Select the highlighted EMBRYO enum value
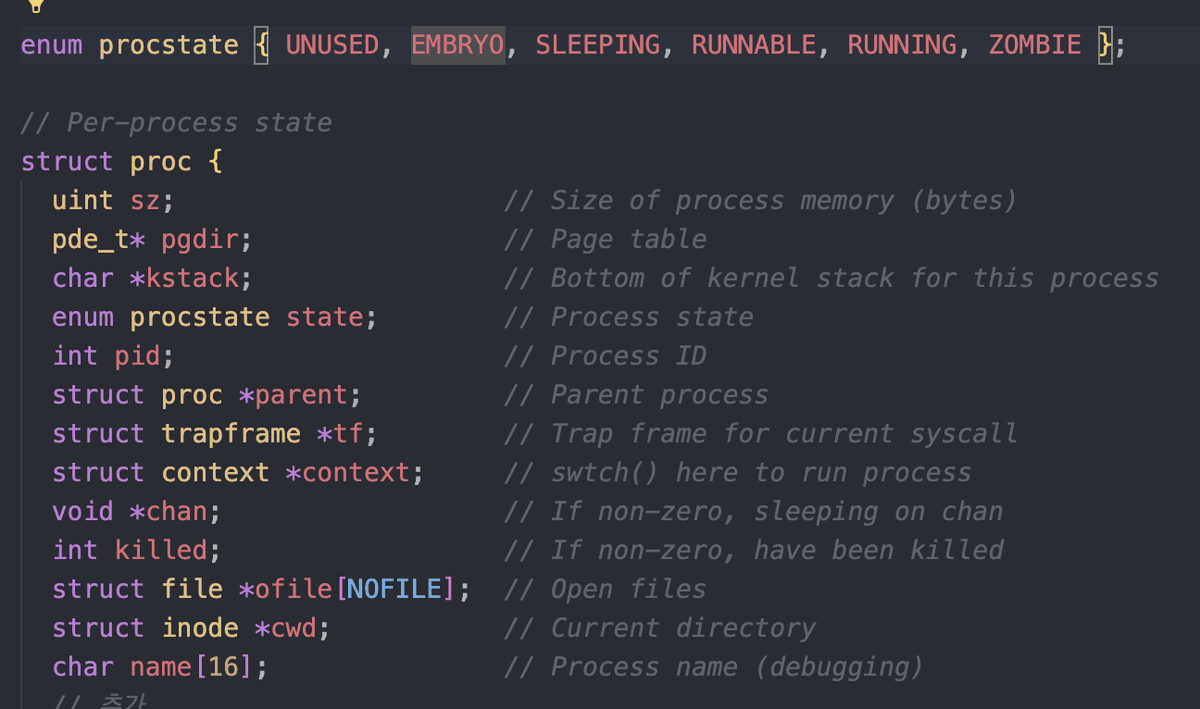Image resolution: width=1200 pixels, height=709 pixels. click(458, 45)
